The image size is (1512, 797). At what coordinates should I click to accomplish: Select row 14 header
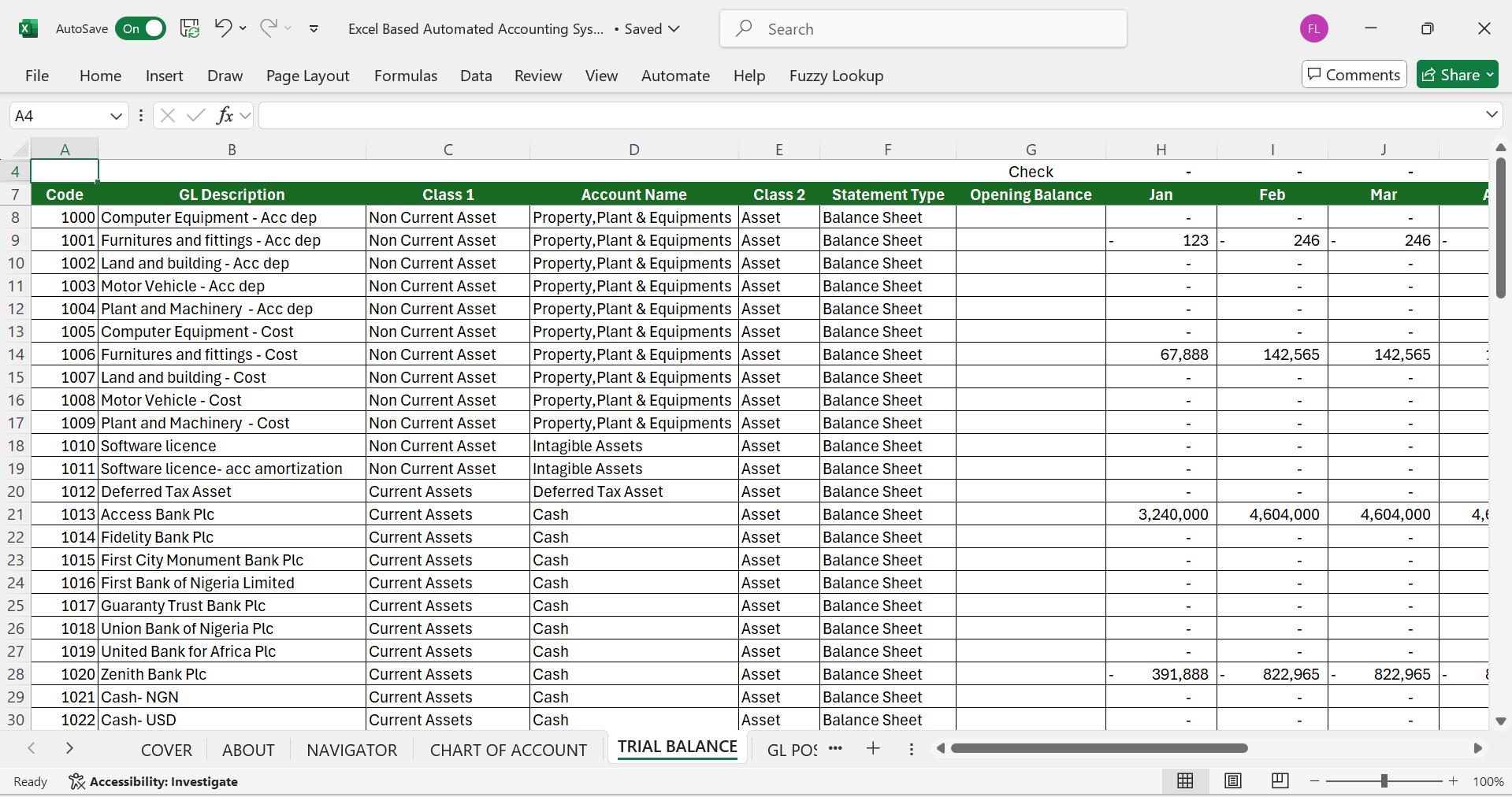point(16,354)
